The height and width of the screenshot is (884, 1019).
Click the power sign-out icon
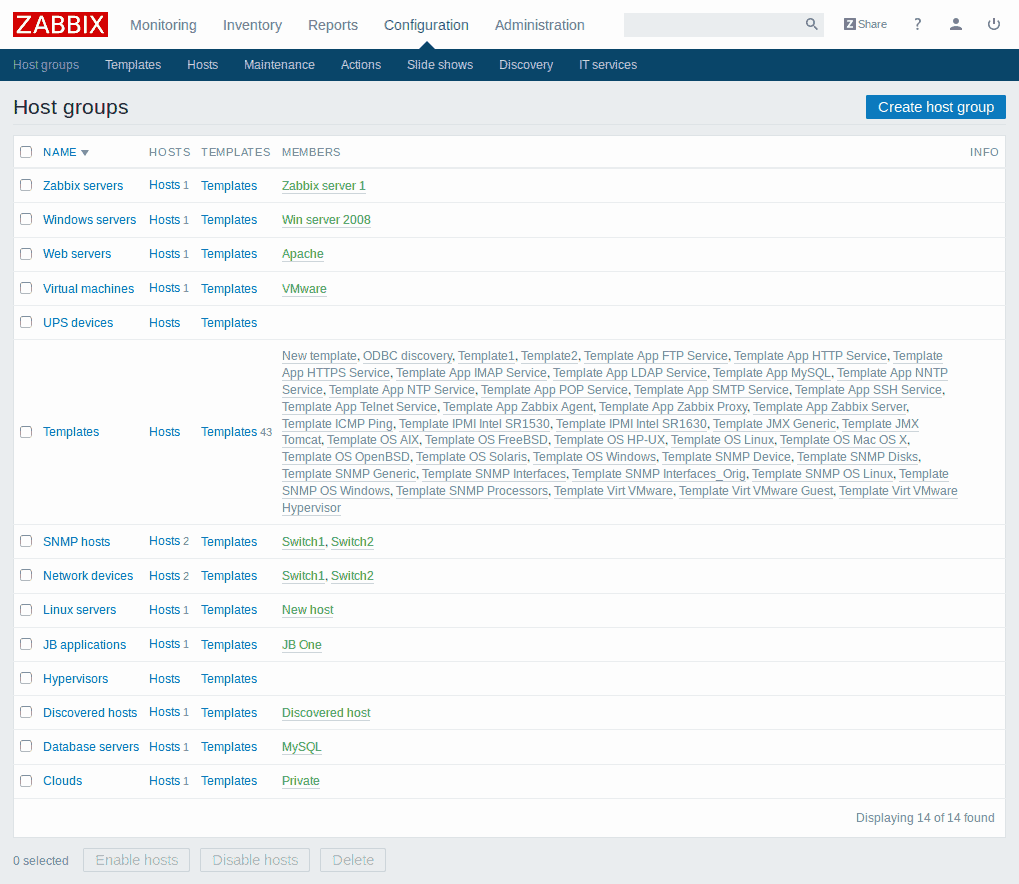[x=994, y=25]
